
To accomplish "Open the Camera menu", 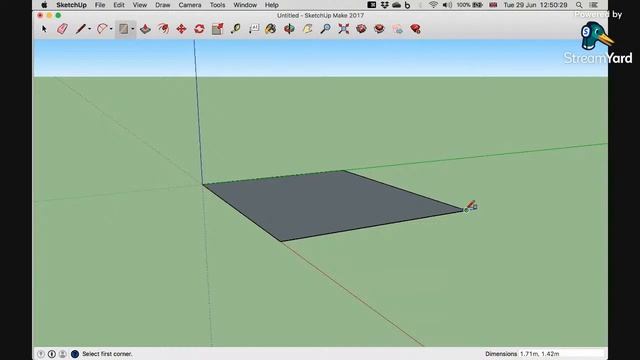I will 190,5.
